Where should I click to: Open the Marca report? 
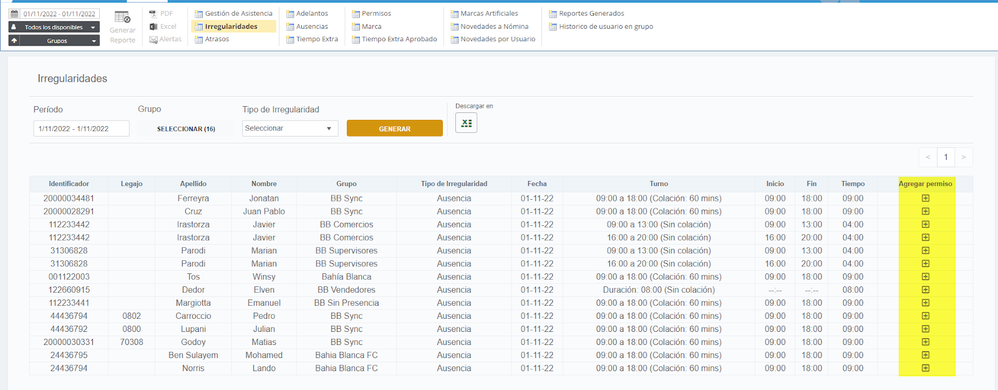click(x=367, y=26)
